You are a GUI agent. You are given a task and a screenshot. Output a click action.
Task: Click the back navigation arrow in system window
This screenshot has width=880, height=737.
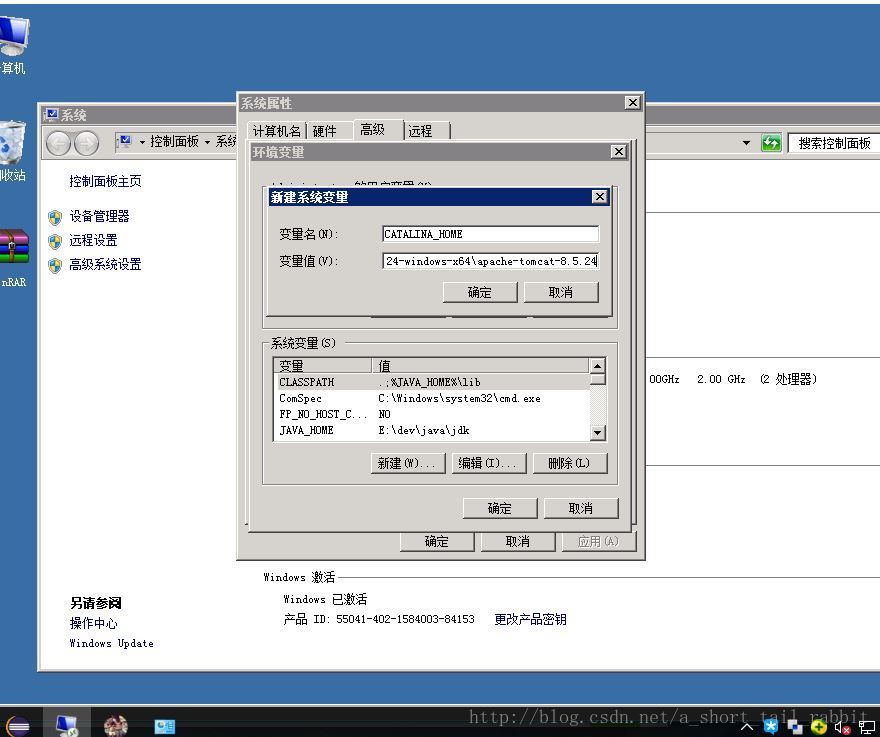pos(58,143)
